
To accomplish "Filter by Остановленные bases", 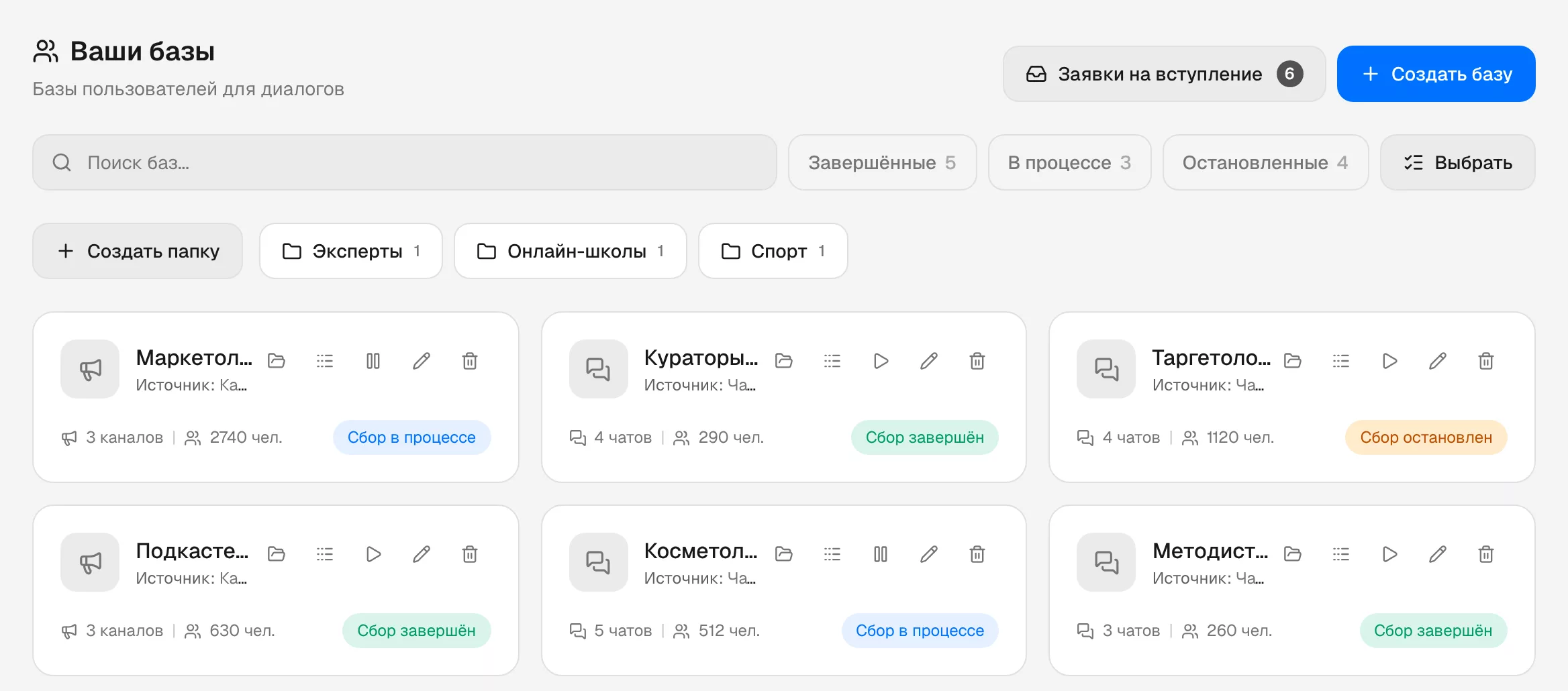I will [x=1265, y=162].
